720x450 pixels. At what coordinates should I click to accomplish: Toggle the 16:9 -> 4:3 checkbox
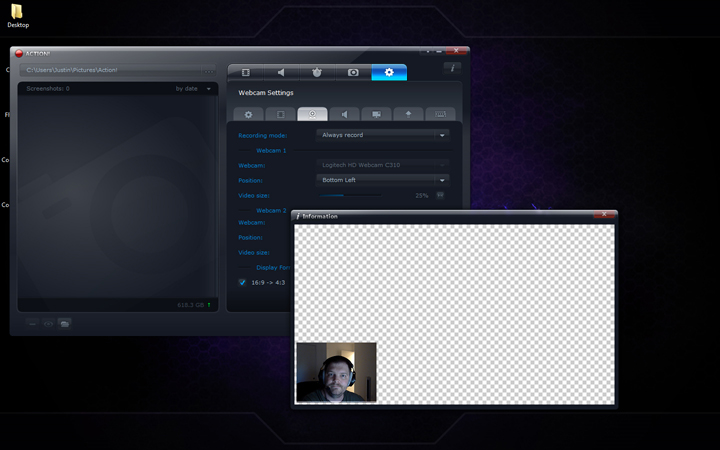tap(242, 282)
